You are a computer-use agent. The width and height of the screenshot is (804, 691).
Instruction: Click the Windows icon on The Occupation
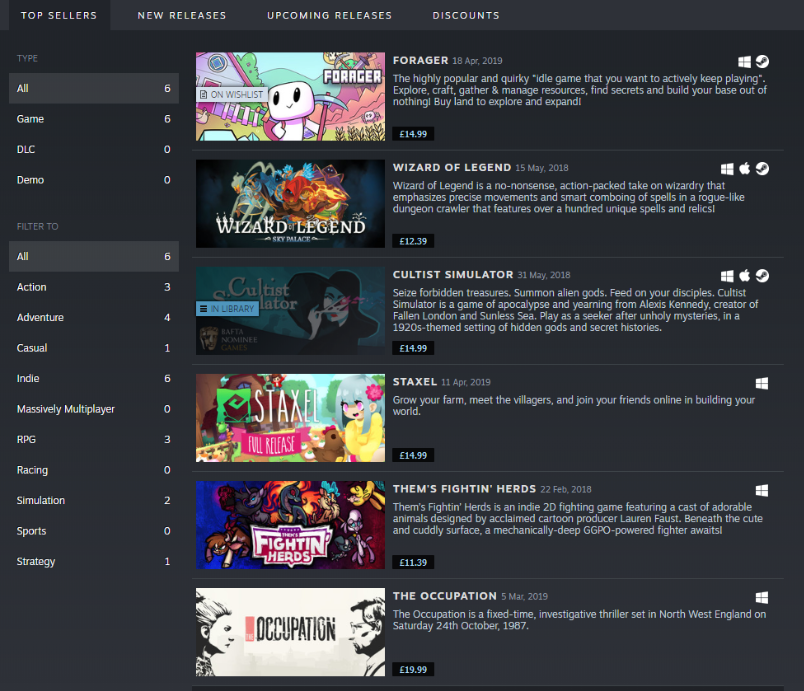[762, 597]
